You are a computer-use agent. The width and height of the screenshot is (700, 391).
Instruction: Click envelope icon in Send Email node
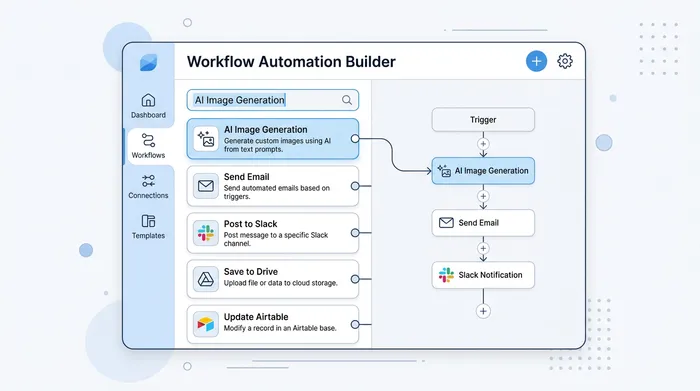coord(446,223)
